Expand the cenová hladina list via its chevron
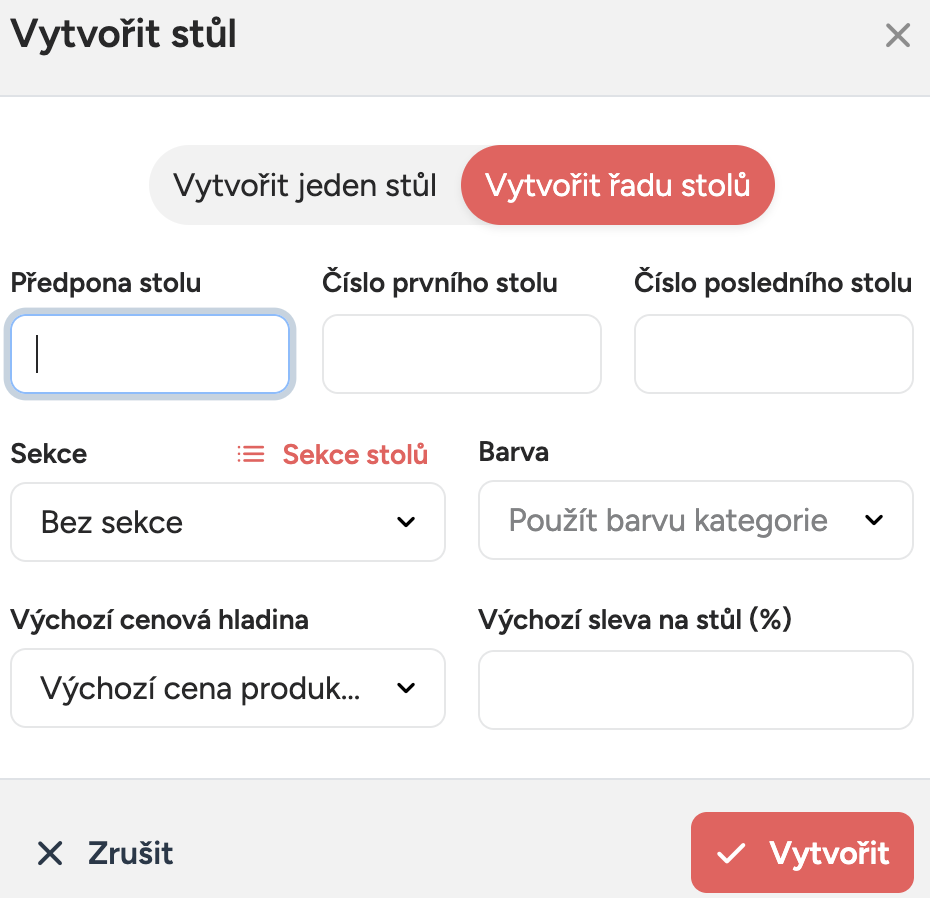 click(405, 688)
